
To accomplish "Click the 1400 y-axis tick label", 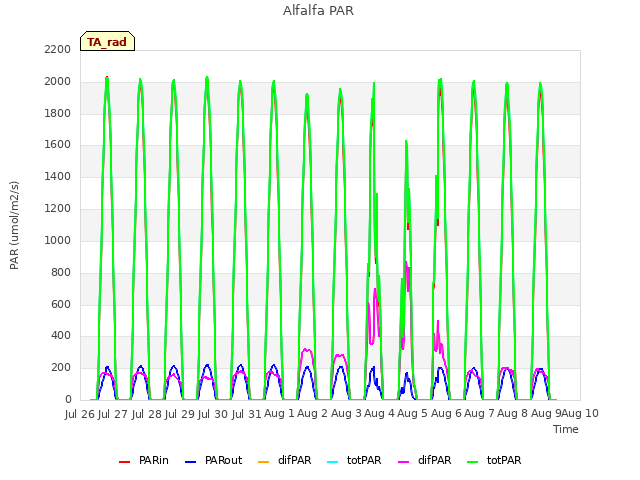I will (58, 176).
